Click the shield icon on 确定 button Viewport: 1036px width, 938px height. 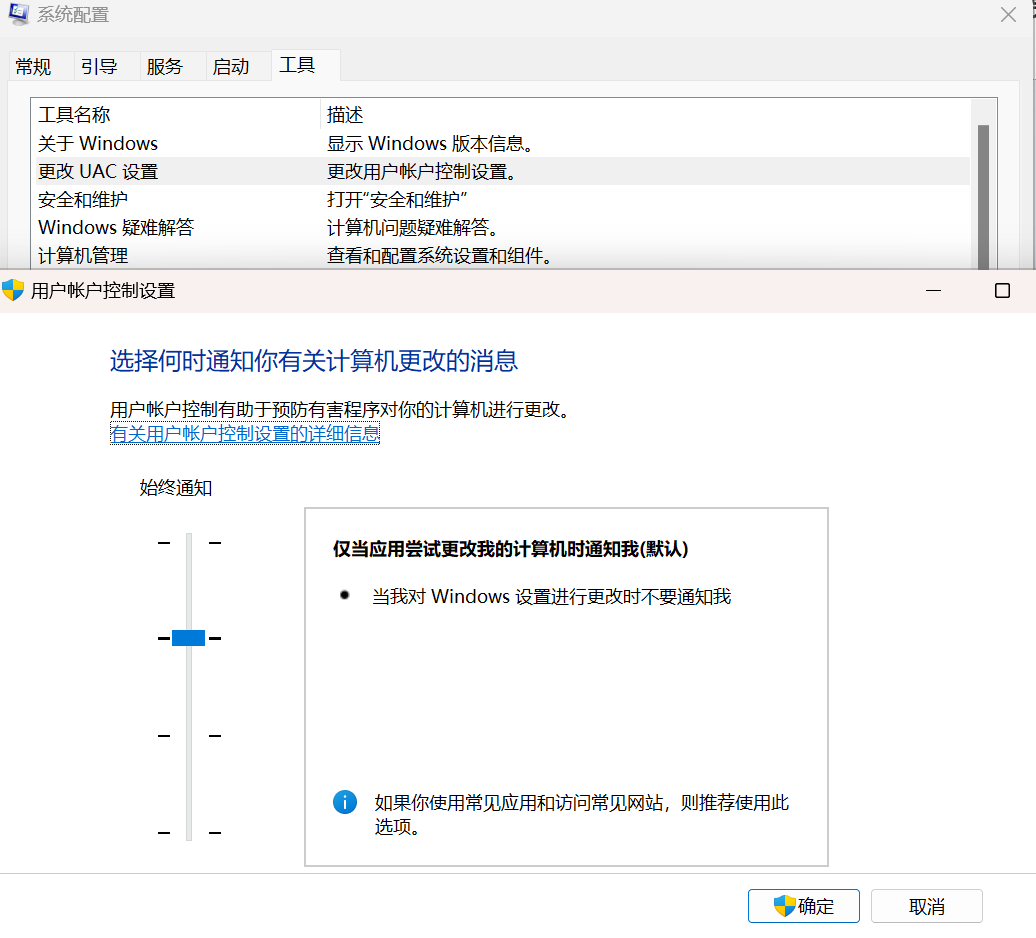click(785, 906)
